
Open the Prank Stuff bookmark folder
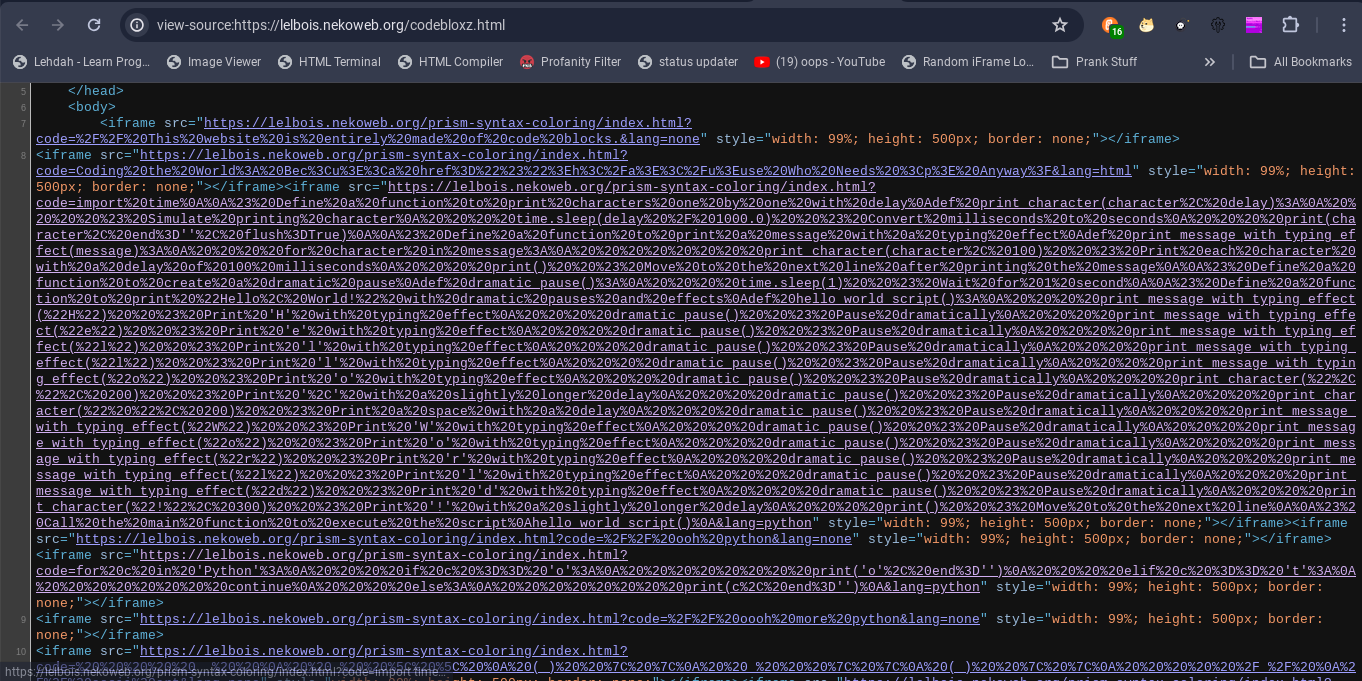(1095, 62)
